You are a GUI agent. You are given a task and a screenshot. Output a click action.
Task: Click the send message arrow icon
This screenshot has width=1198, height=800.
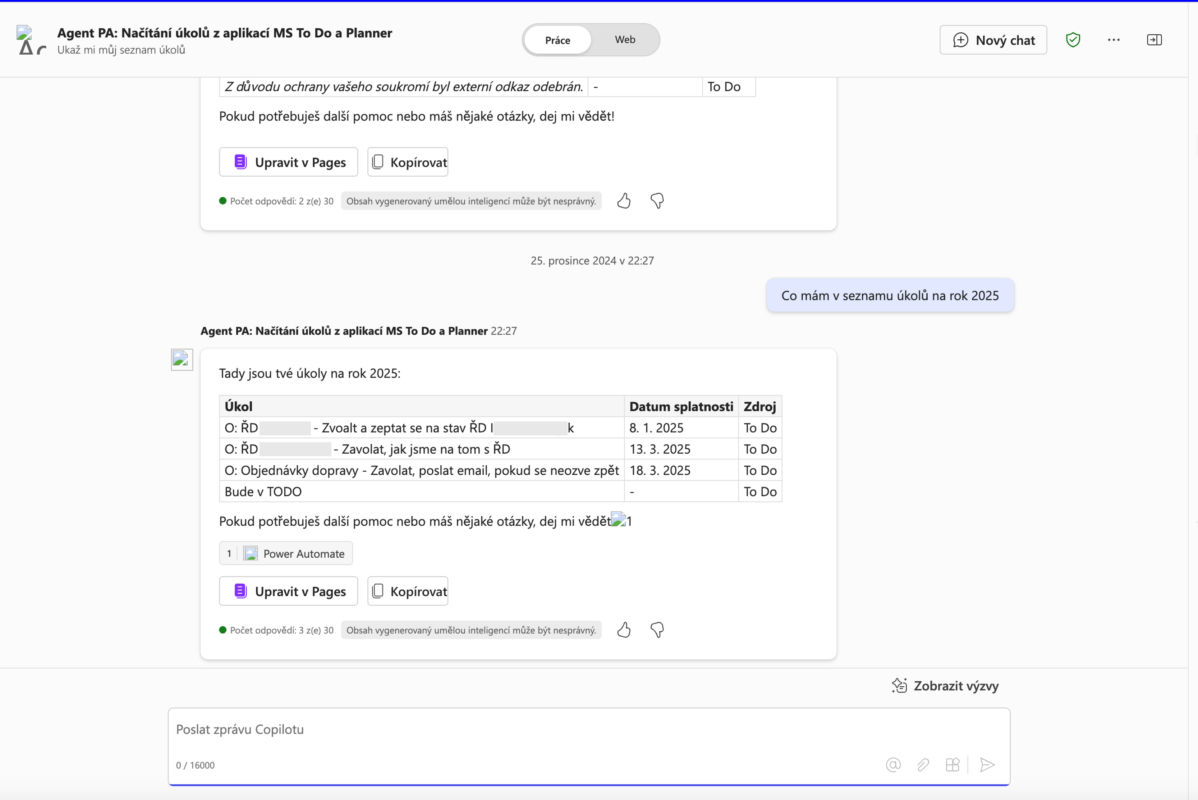pos(987,765)
